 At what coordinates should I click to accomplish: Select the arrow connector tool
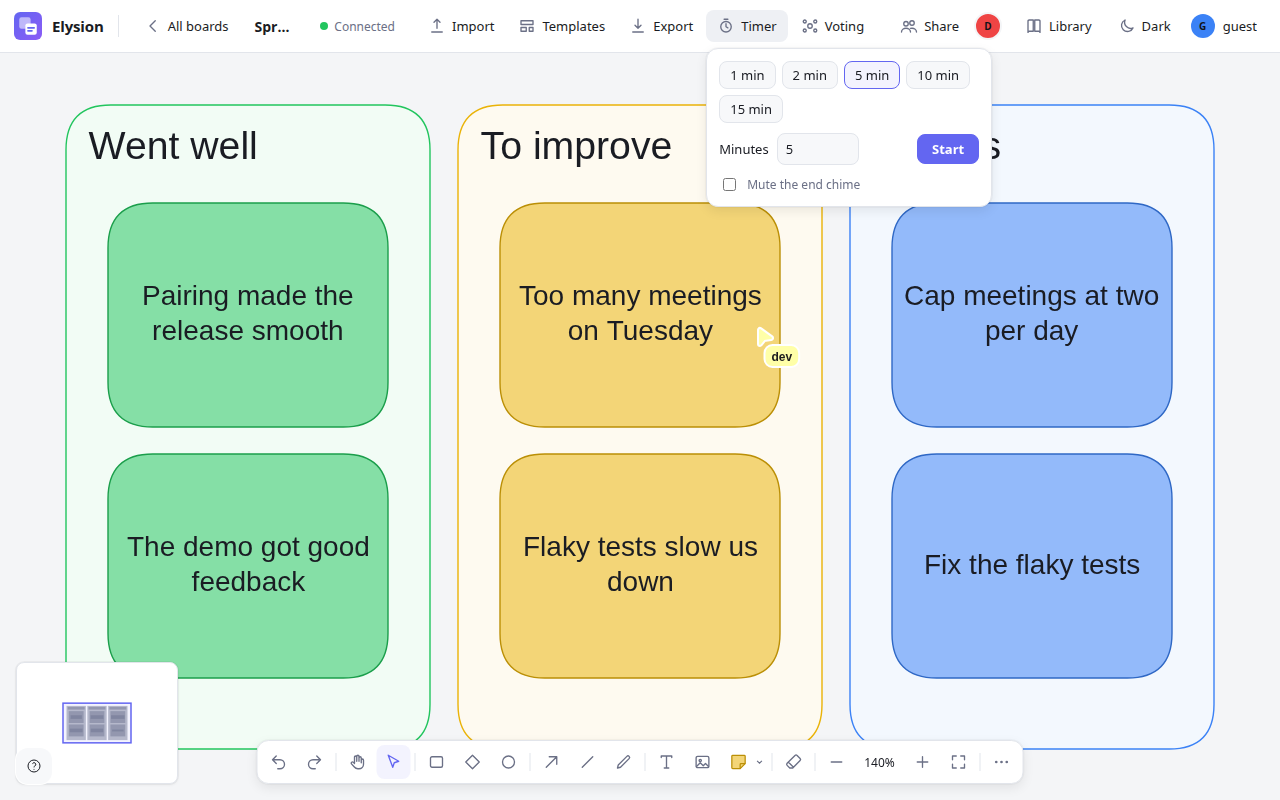coord(551,762)
